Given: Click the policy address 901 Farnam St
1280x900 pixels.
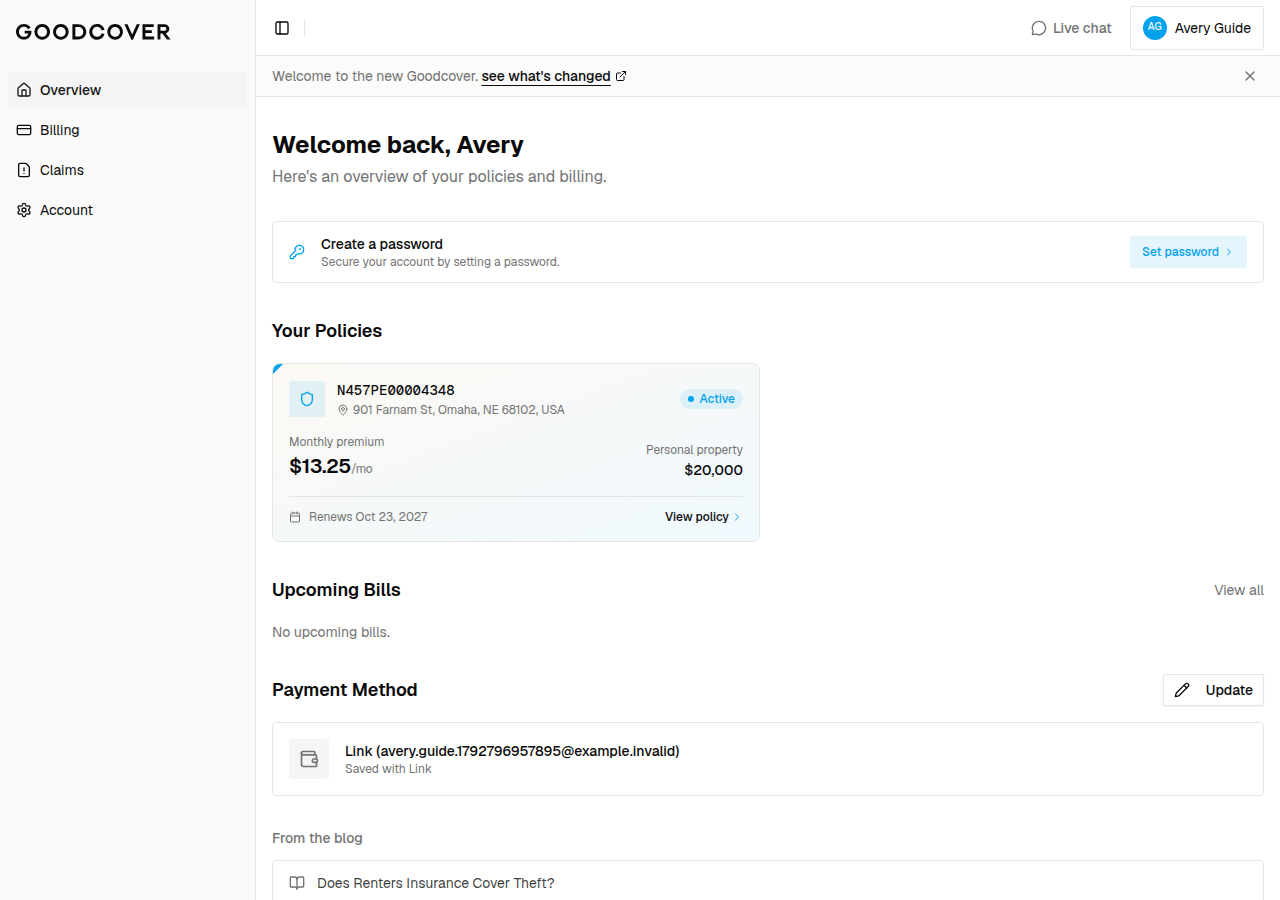Looking at the screenshot, I should (459, 410).
